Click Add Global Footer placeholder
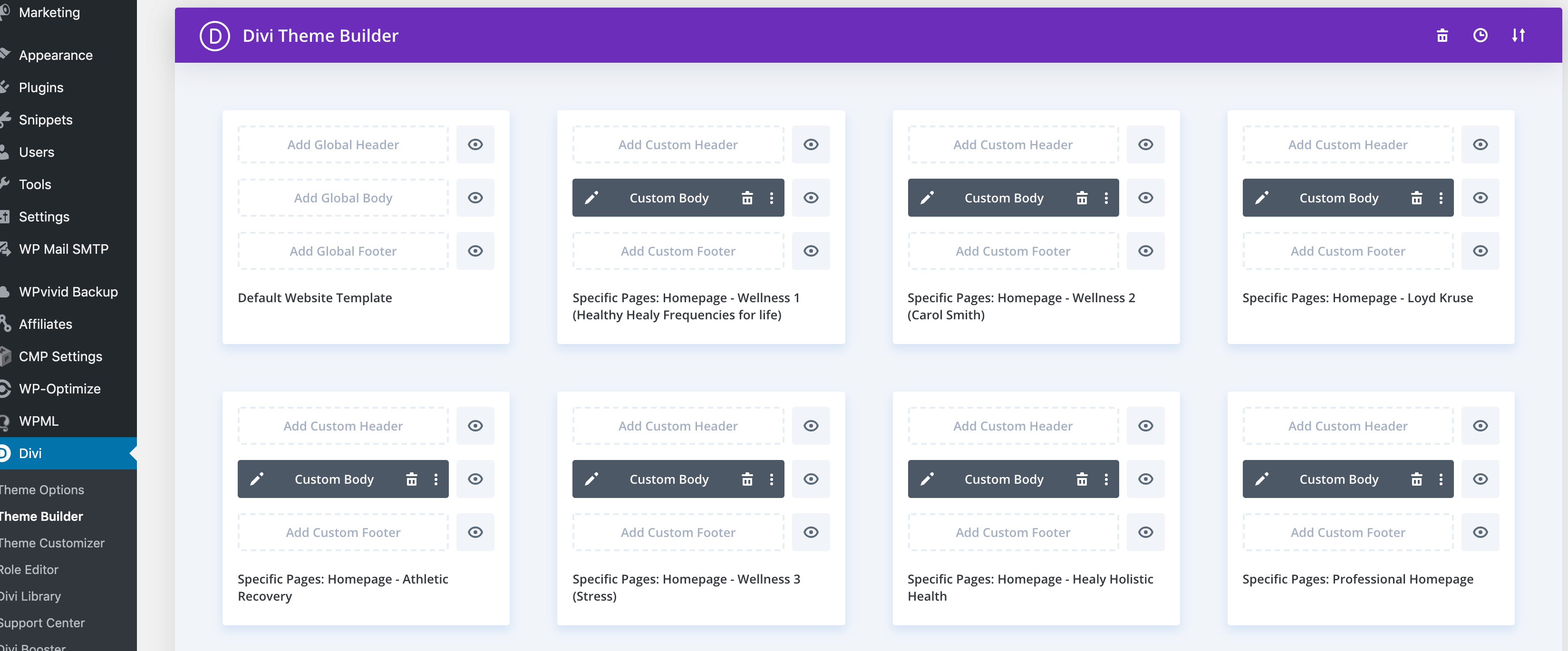The image size is (1568, 651). click(x=343, y=251)
